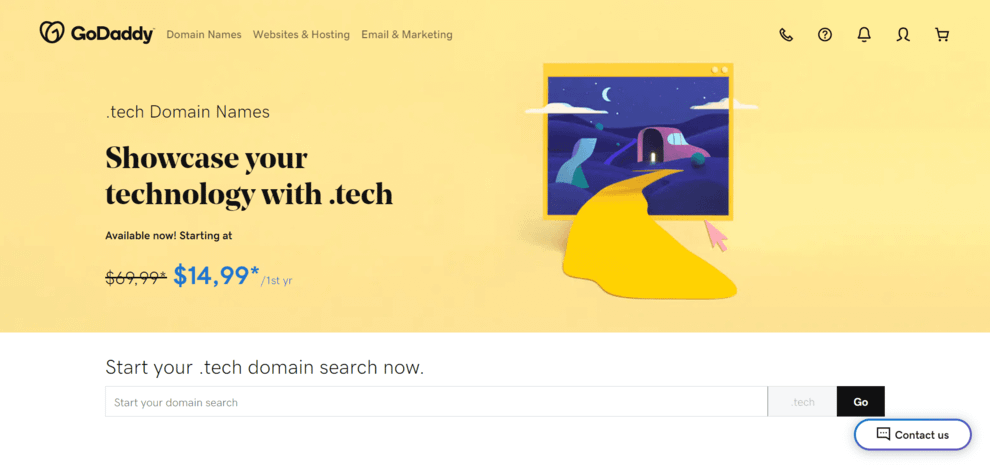
Task: Open the user account icon
Action: (903, 35)
